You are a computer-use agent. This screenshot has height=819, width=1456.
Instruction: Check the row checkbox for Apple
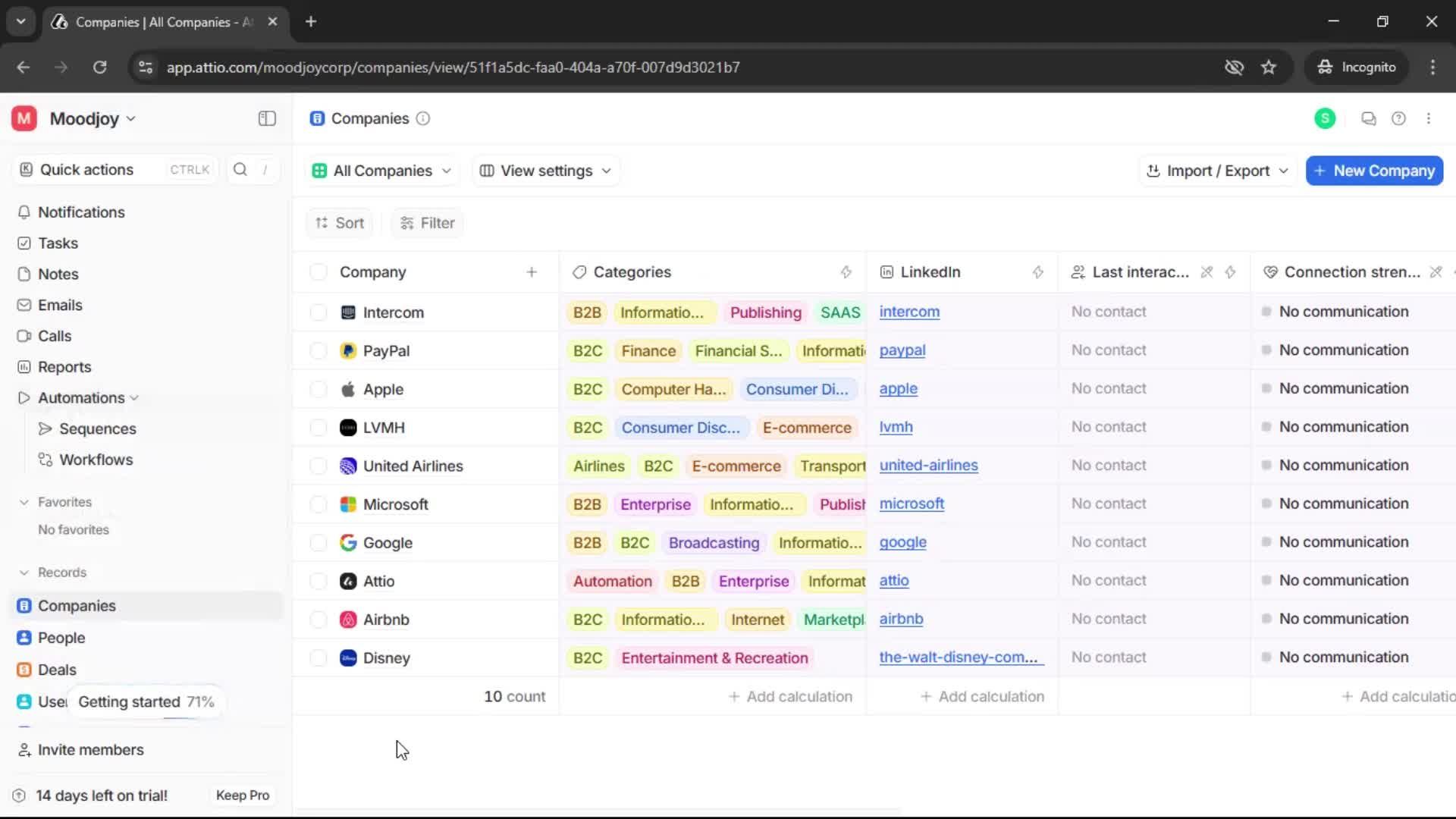pyautogui.click(x=318, y=389)
